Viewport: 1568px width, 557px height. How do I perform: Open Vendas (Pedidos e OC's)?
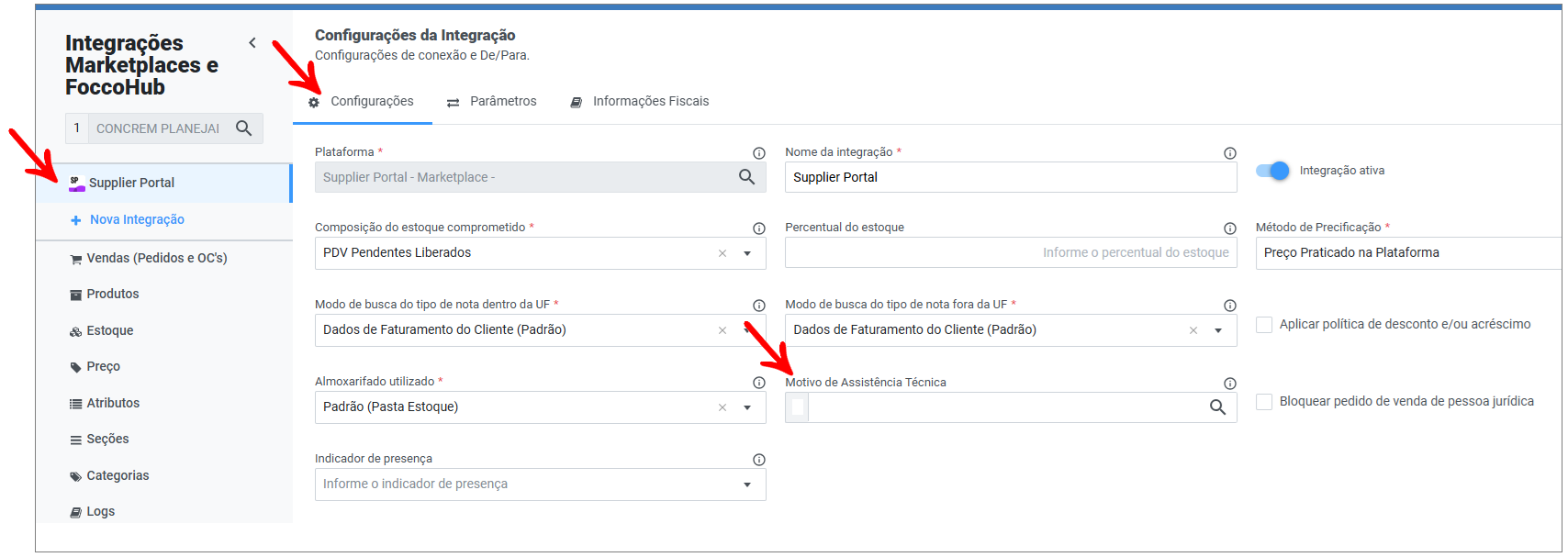point(149,259)
